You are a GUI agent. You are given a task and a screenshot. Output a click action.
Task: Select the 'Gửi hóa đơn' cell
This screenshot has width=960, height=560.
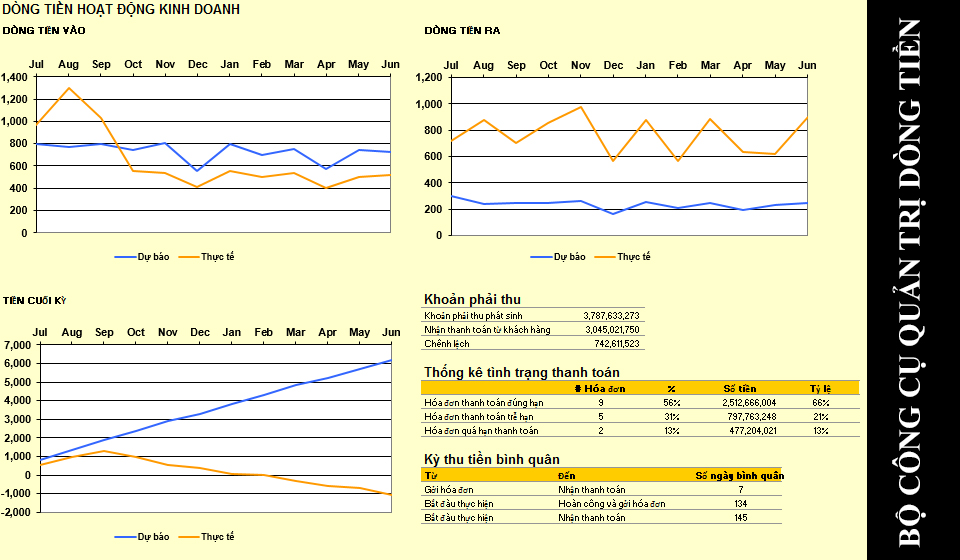pos(449,490)
